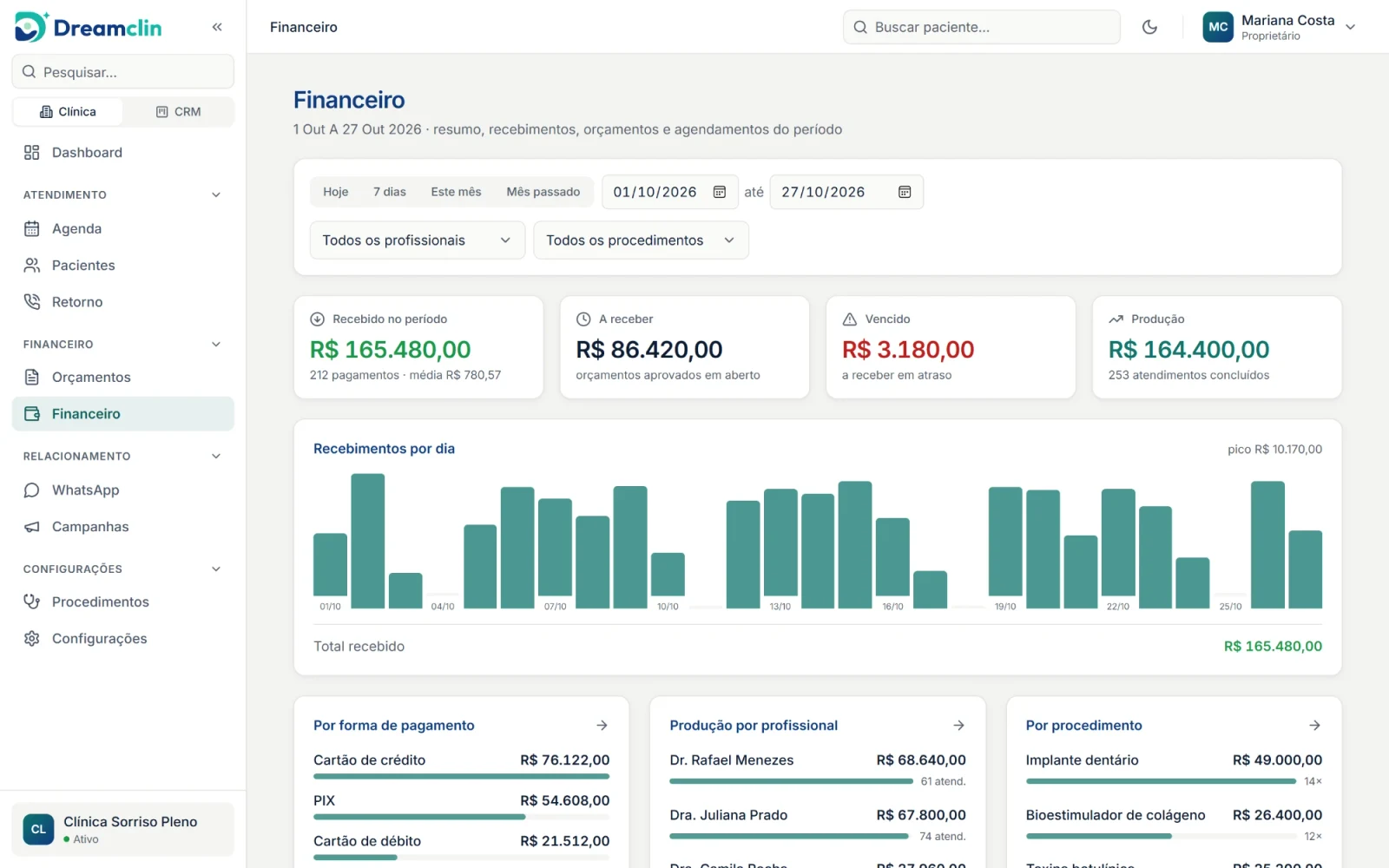Click the Dreamclin logo icon
The height and width of the screenshot is (868, 1389).
30,27
